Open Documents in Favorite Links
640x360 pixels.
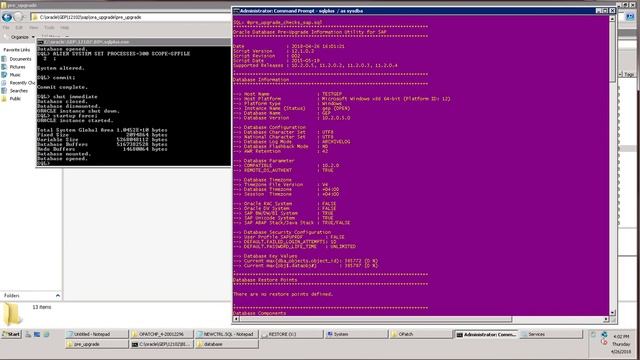(20, 59)
